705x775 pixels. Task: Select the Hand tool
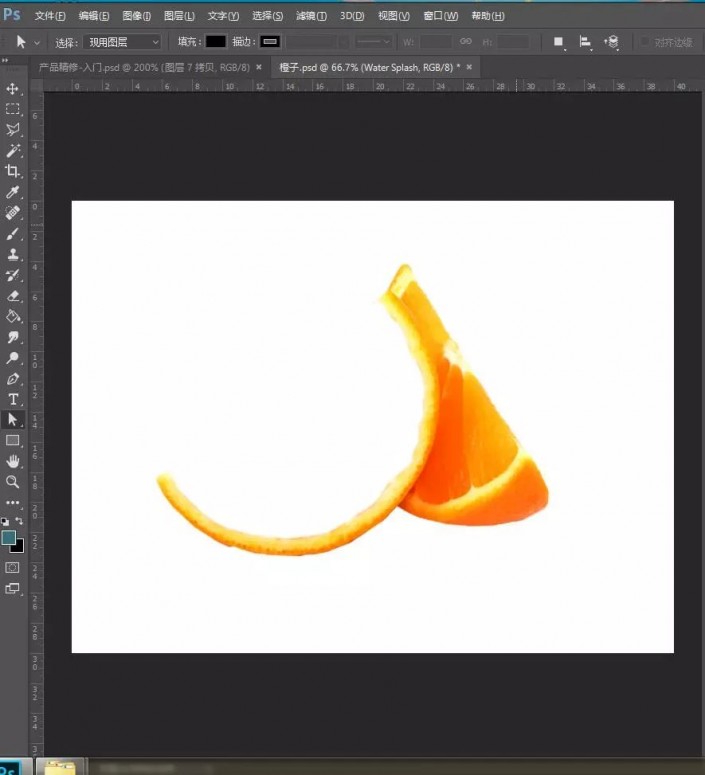tap(12, 461)
